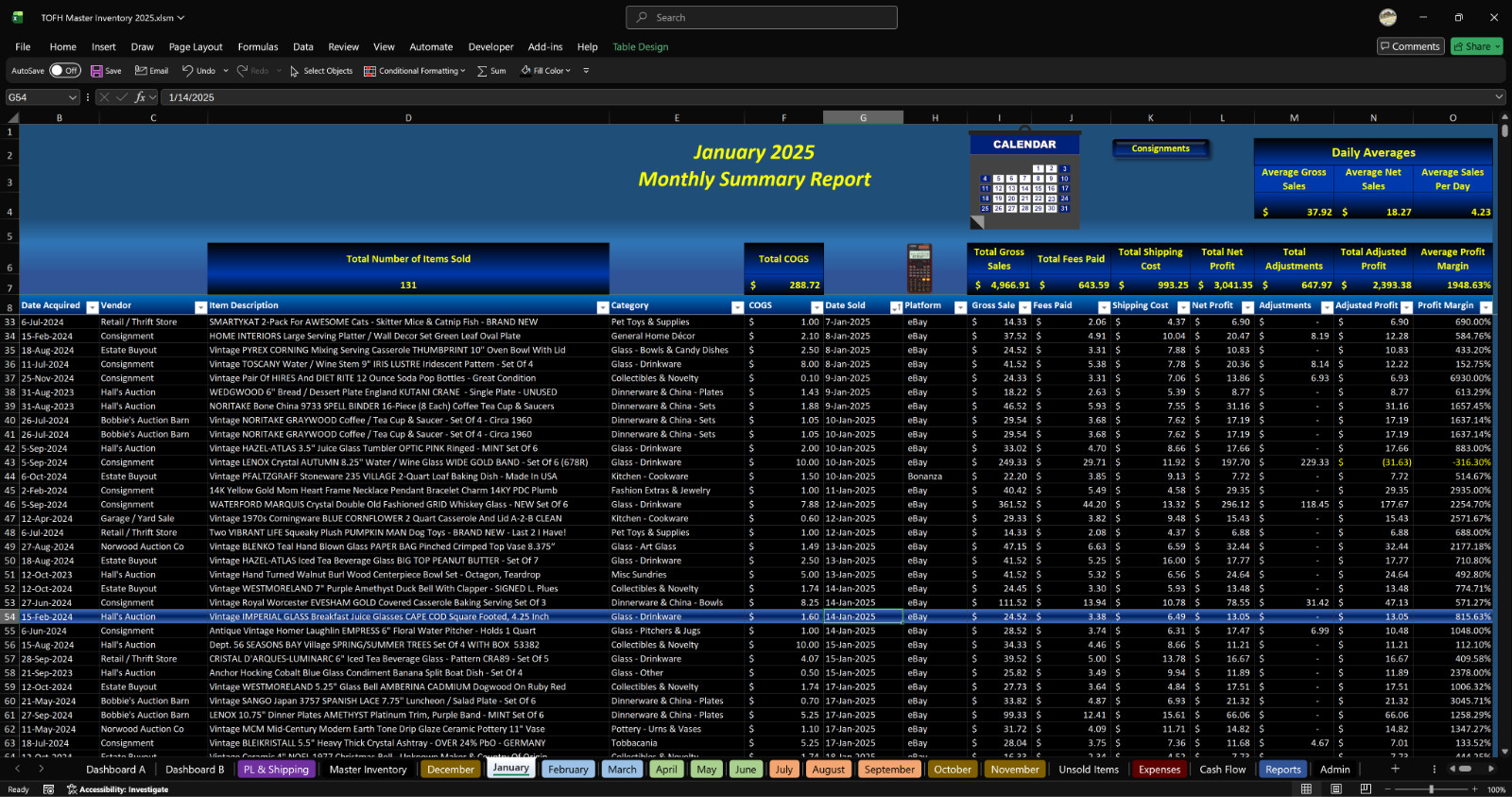The height and width of the screenshot is (797, 1512).
Task: Click the calculator image beside Total COGS
Action: coord(919,269)
